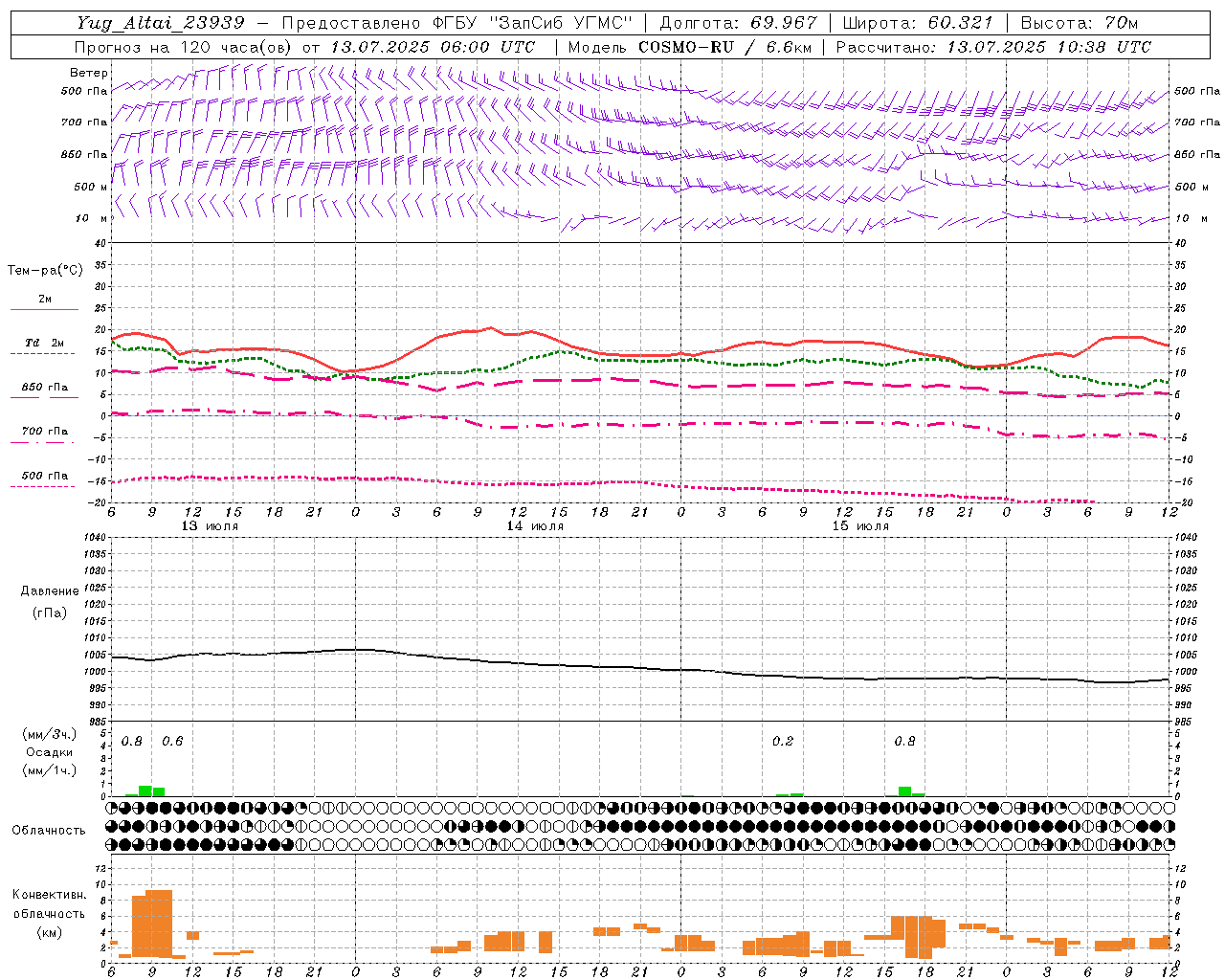
Task: Click the 0.6 precipitation amount
Action: tap(172, 742)
